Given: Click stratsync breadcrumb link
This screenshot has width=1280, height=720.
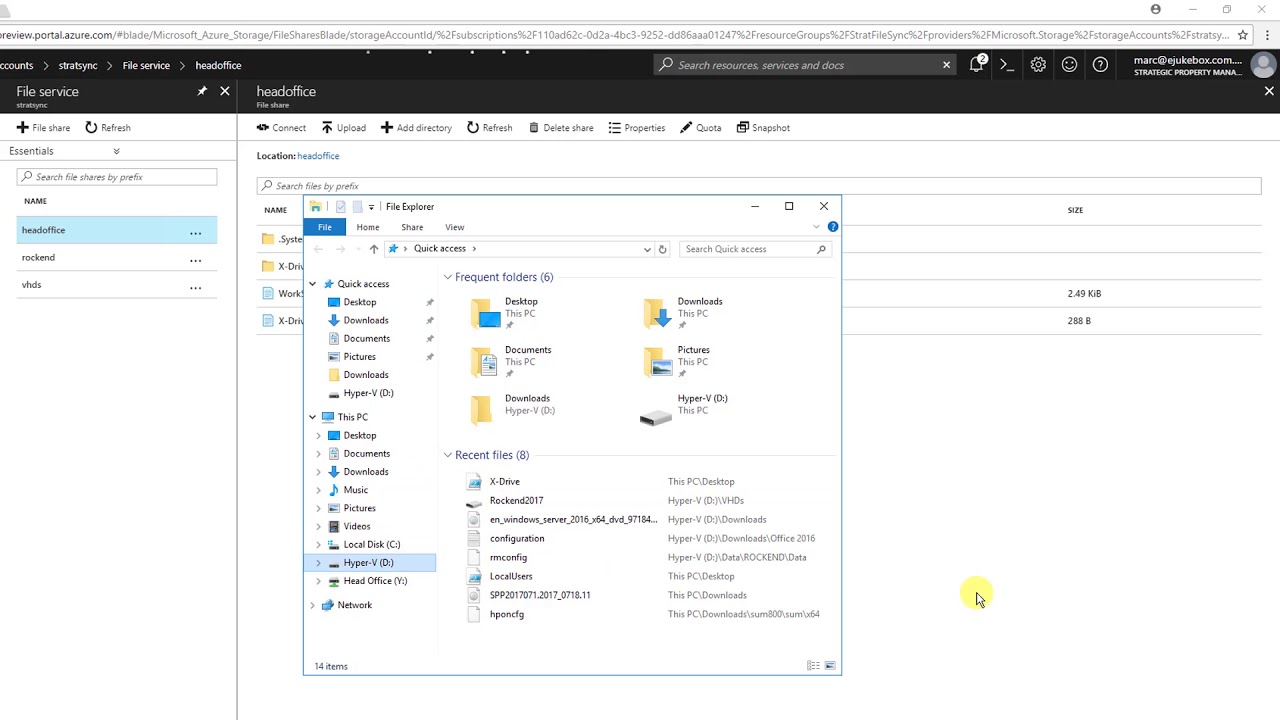Looking at the screenshot, I should click(x=78, y=66).
